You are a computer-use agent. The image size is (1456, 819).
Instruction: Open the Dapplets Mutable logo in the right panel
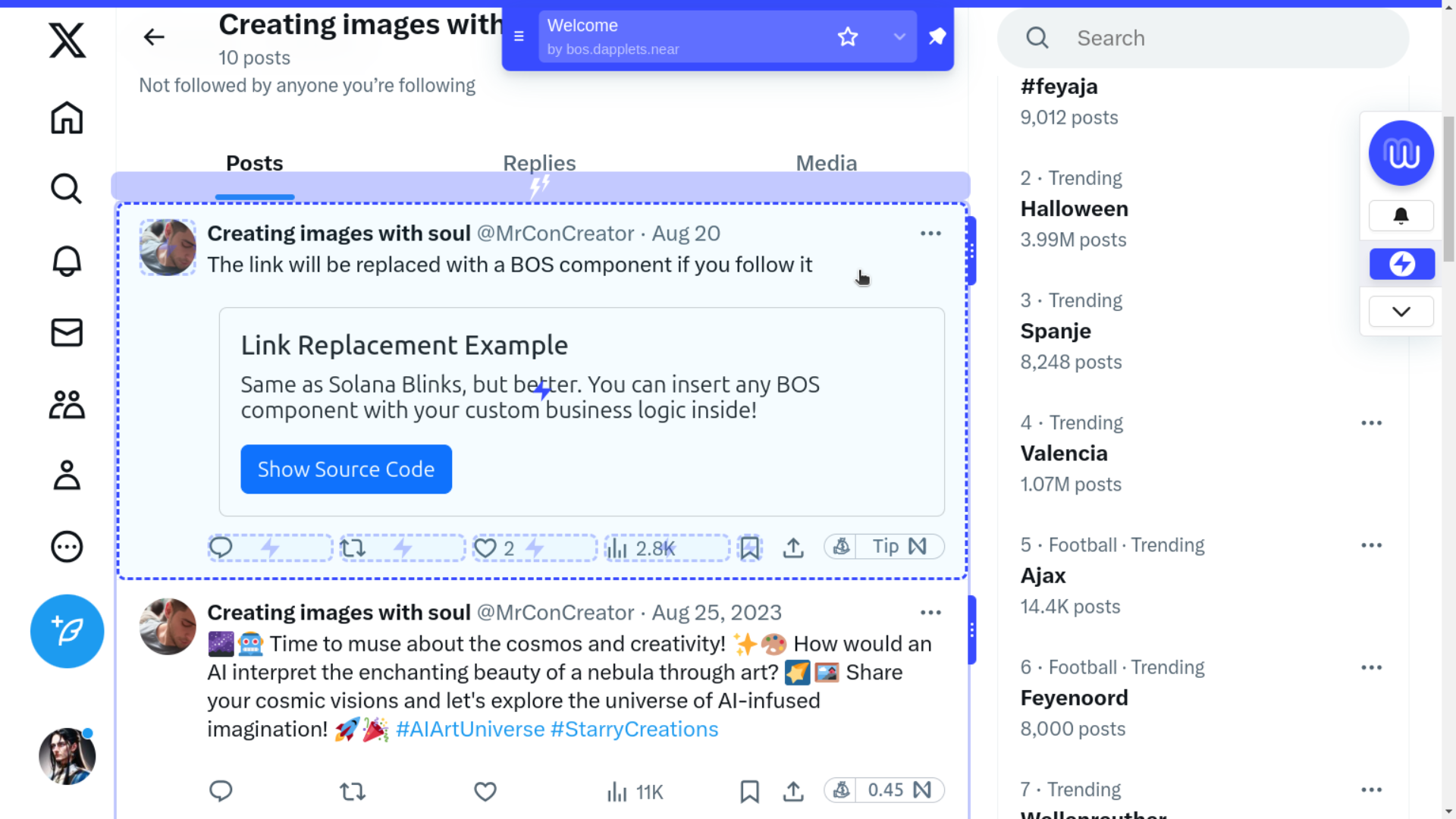(x=1401, y=152)
